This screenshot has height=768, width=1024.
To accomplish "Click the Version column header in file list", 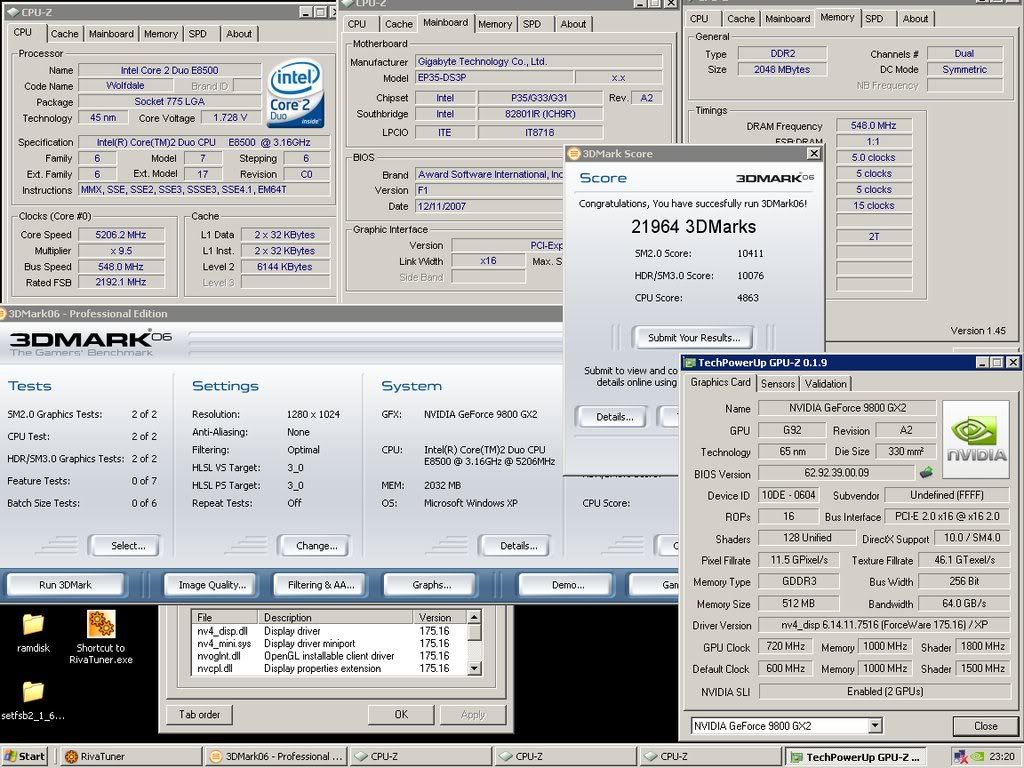I will tap(440, 617).
